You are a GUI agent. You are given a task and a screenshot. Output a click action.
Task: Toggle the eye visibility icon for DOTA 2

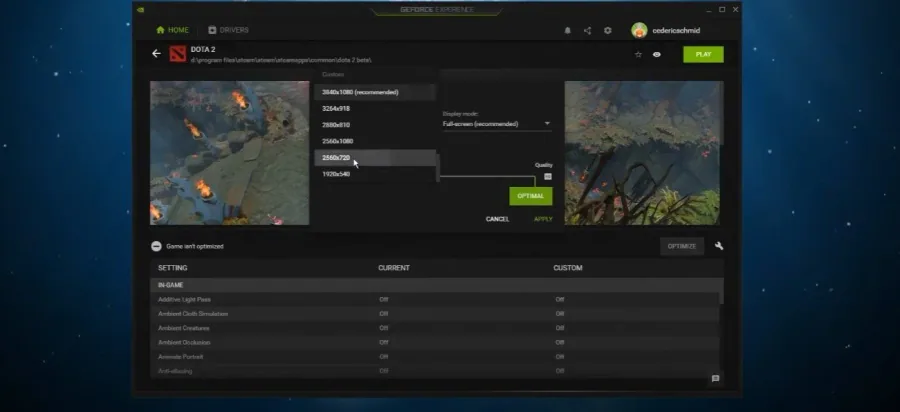657,55
